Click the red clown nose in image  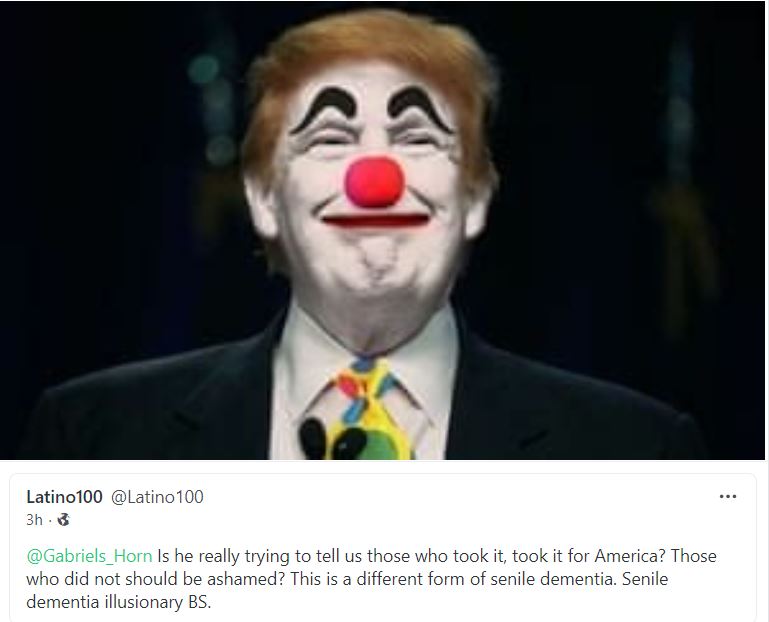(x=375, y=181)
